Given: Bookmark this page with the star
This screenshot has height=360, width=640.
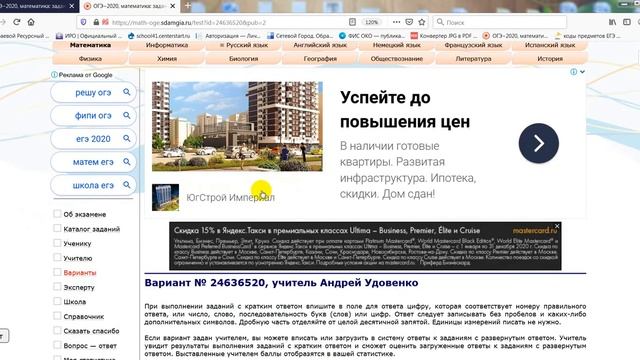Looking at the screenshot, I should tap(422, 22).
